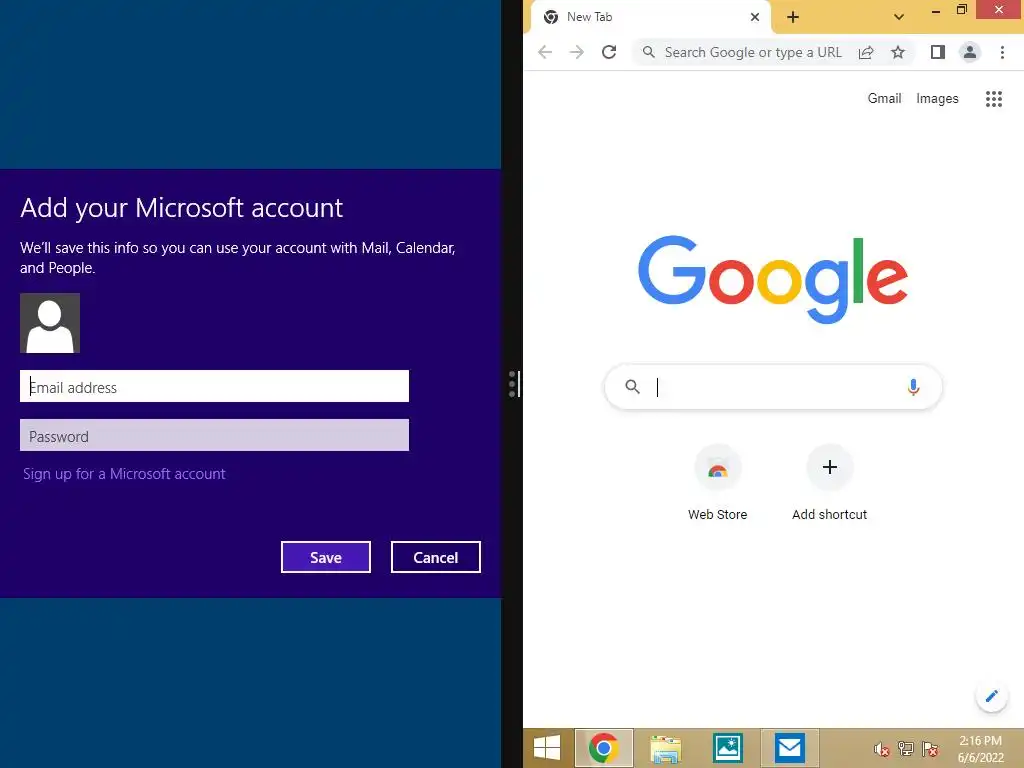Viewport: 1024px width, 768px height.
Task: Open the Chrome profile avatar
Action: [970, 52]
